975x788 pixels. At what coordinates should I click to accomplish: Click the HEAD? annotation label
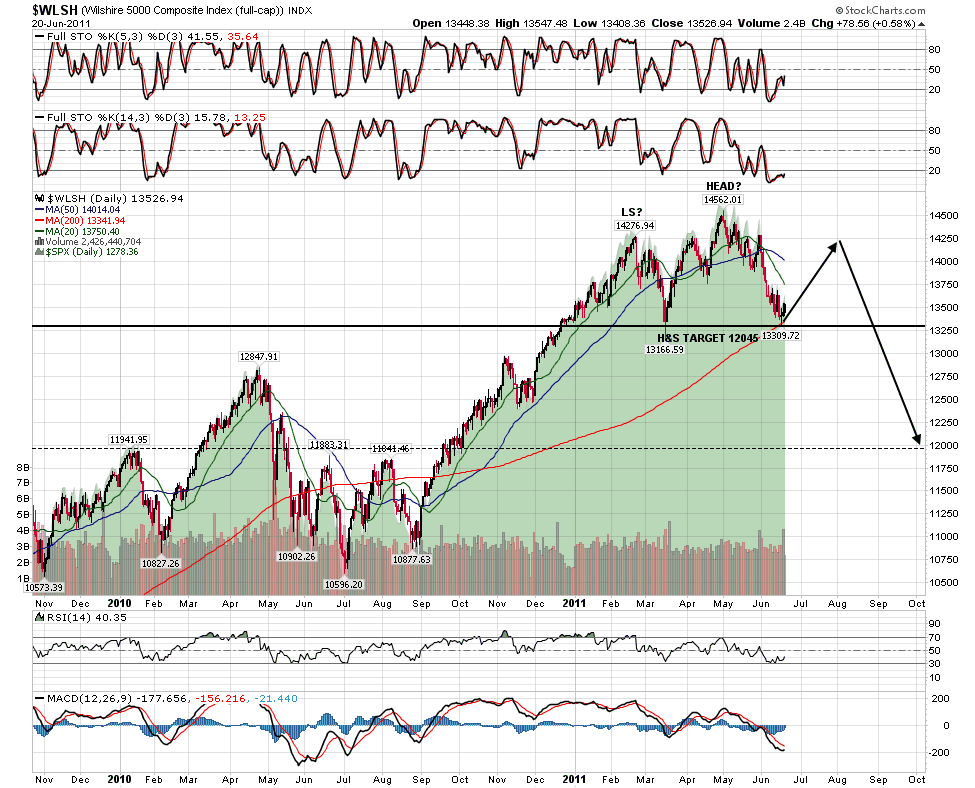pos(723,186)
